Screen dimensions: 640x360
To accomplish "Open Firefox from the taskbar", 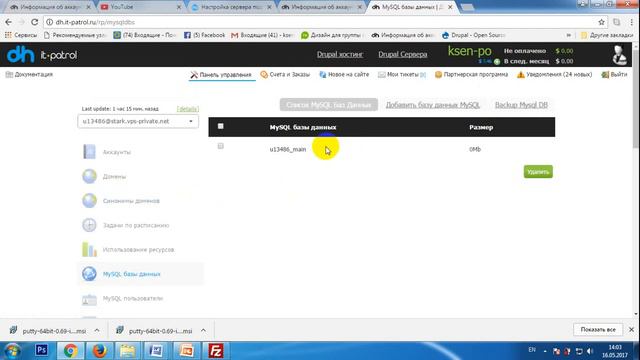I will tap(99, 351).
